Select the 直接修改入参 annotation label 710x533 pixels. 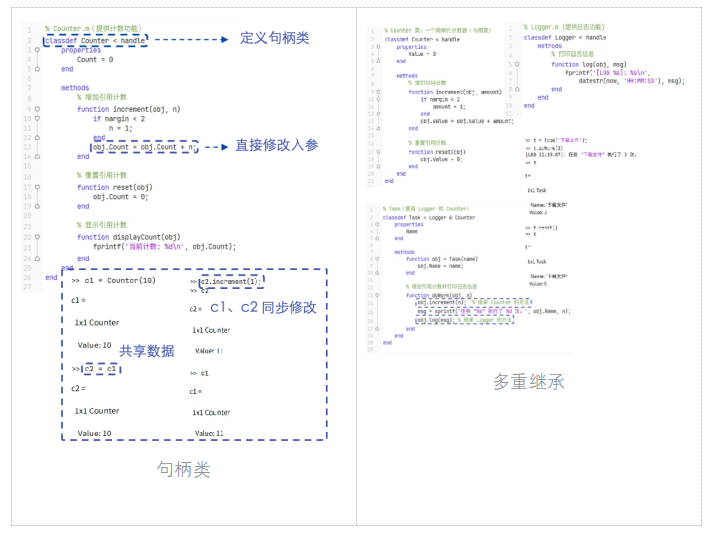(x=277, y=146)
